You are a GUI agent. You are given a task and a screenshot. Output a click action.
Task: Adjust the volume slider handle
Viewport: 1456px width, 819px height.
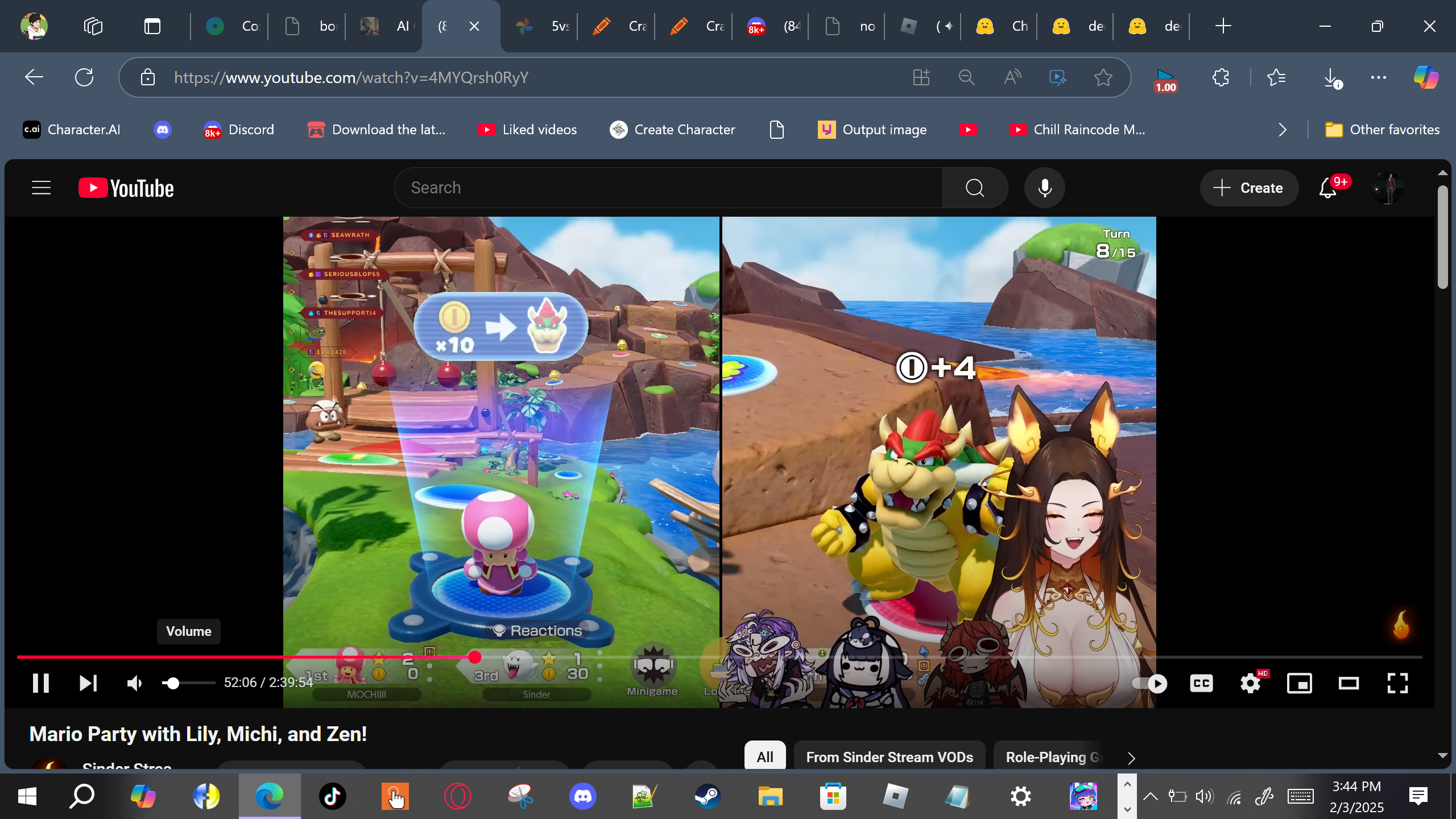pyautogui.click(x=172, y=683)
